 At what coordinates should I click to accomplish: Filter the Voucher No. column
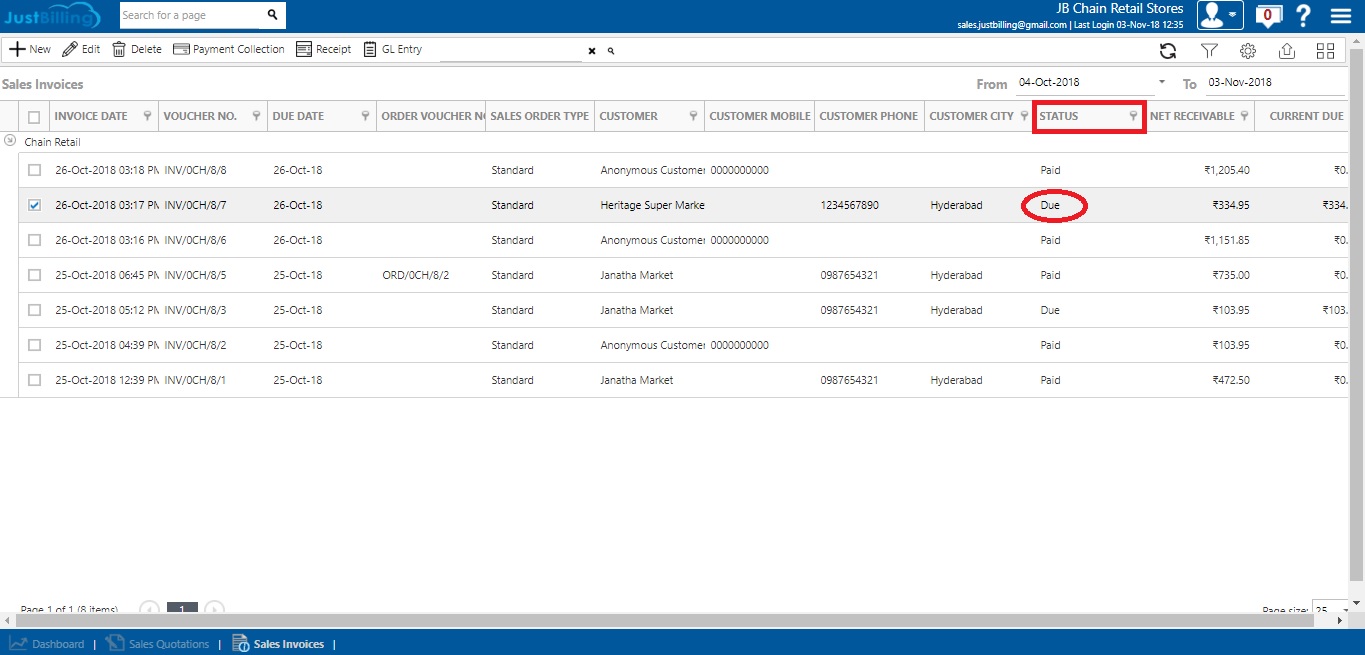point(256,116)
